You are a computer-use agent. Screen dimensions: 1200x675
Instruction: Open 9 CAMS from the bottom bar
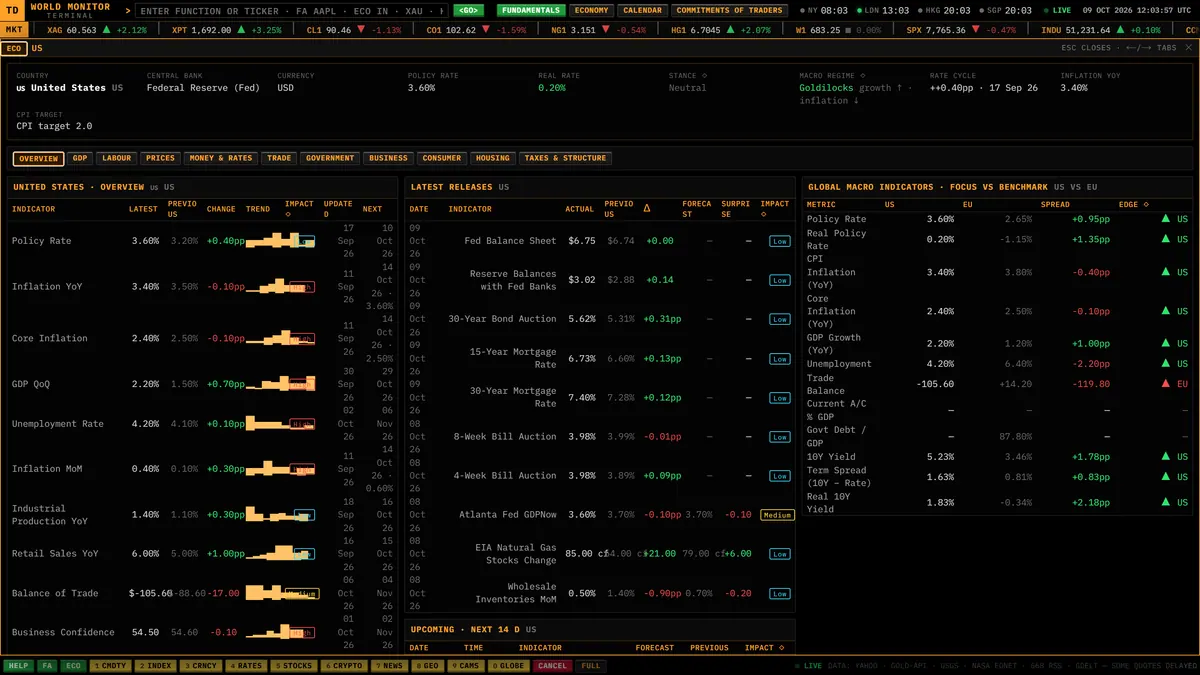(x=467, y=665)
